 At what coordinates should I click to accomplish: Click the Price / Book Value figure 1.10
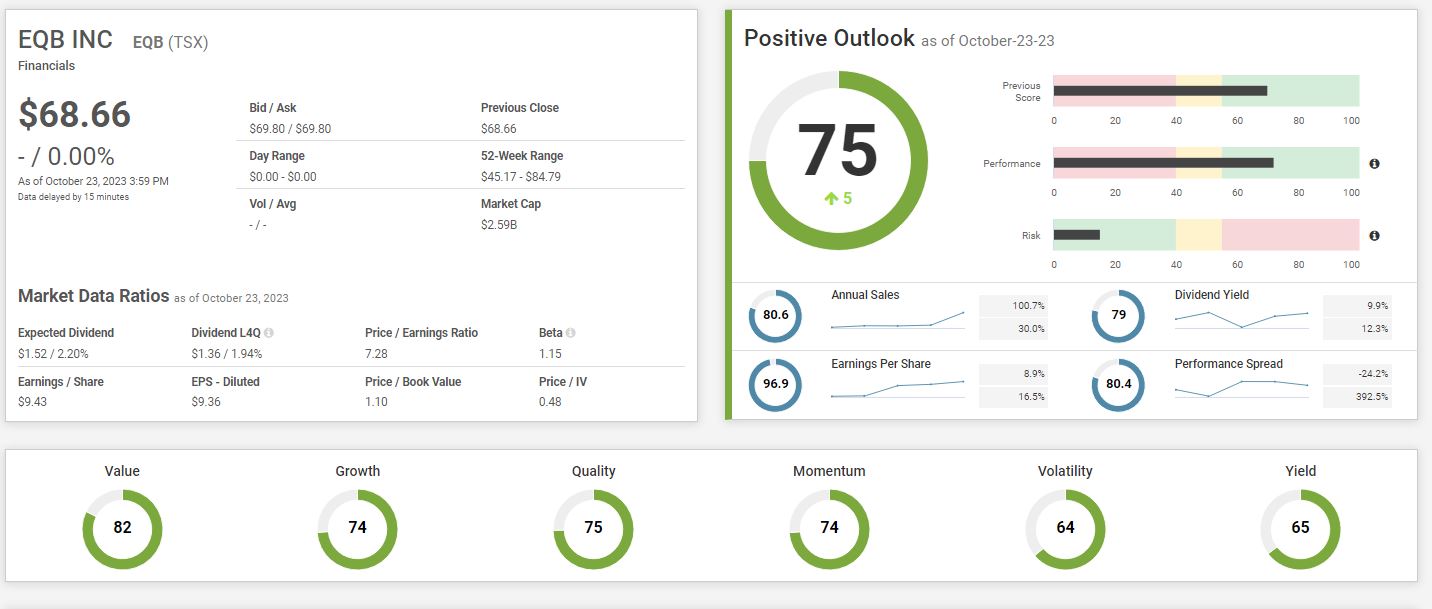click(376, 402)
